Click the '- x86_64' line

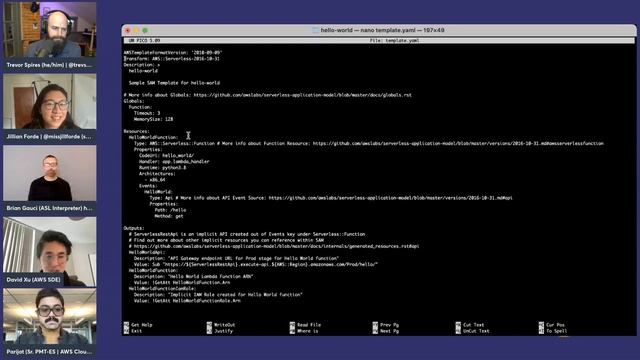155,180
